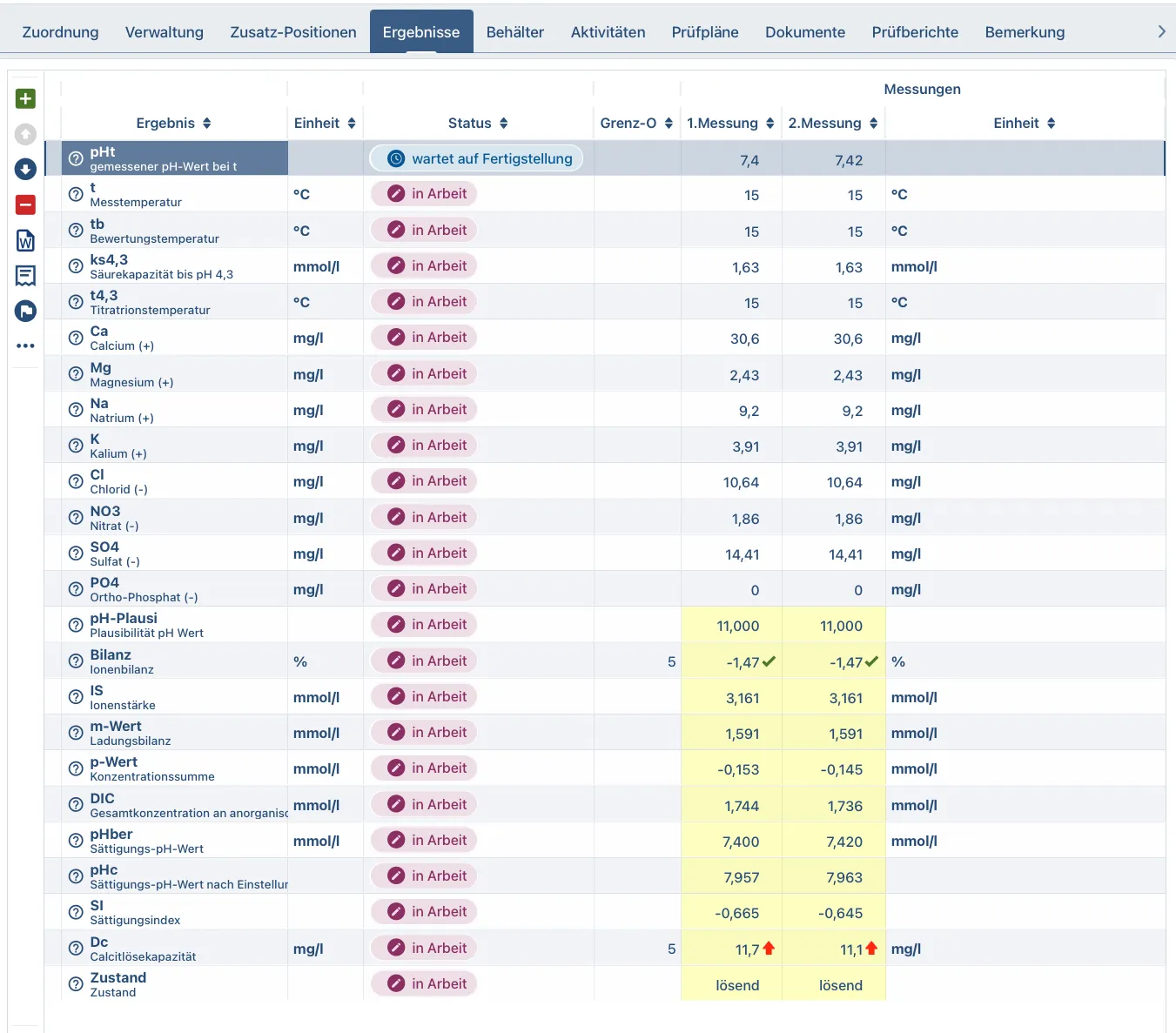Sort by the Grenz-O column header
1176x1033 pixels.
point(636,124)
